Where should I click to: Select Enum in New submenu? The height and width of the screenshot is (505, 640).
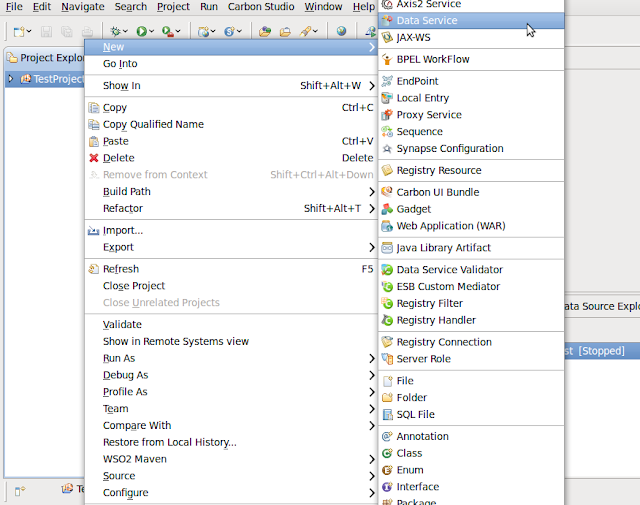point(471,470)
